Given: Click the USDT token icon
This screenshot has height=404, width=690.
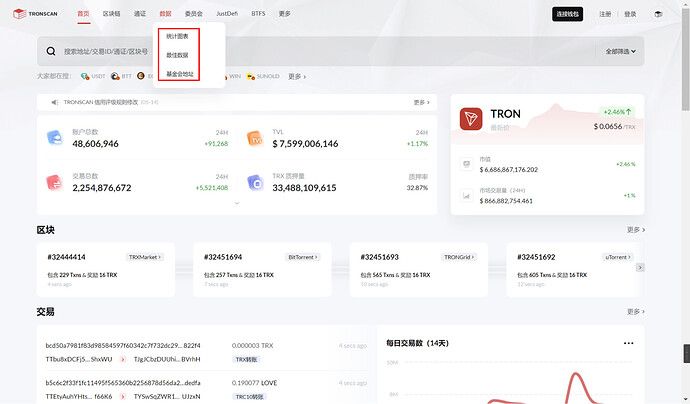Looking at the screenshot, I should pos(85,76).
